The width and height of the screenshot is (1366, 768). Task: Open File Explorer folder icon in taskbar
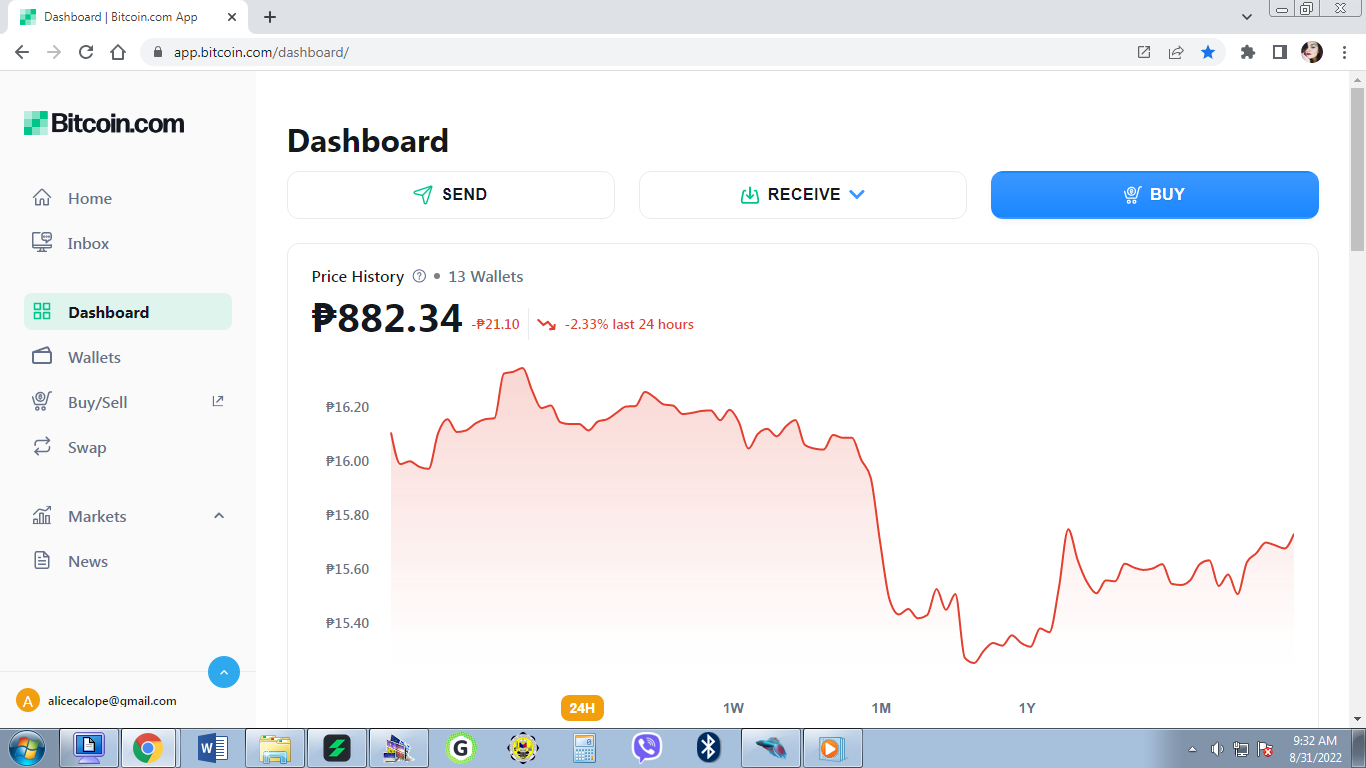pos(274,748)
